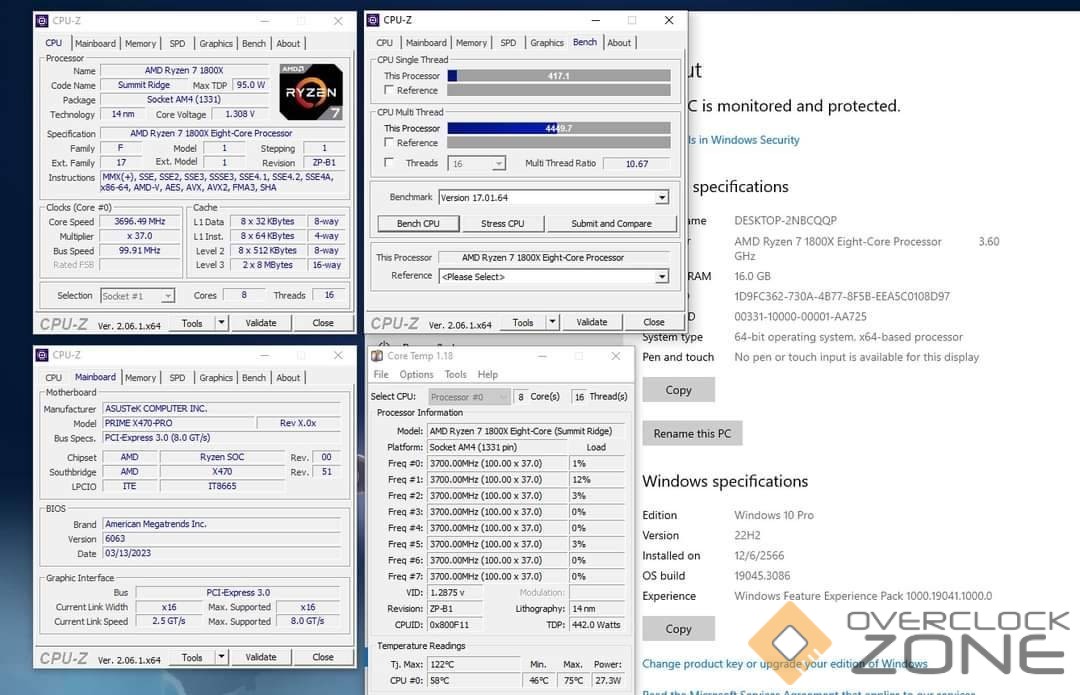This screenshot has width=1080, height=695.
Task: Open the About tab in the Bench window
Action: point(619,43)
